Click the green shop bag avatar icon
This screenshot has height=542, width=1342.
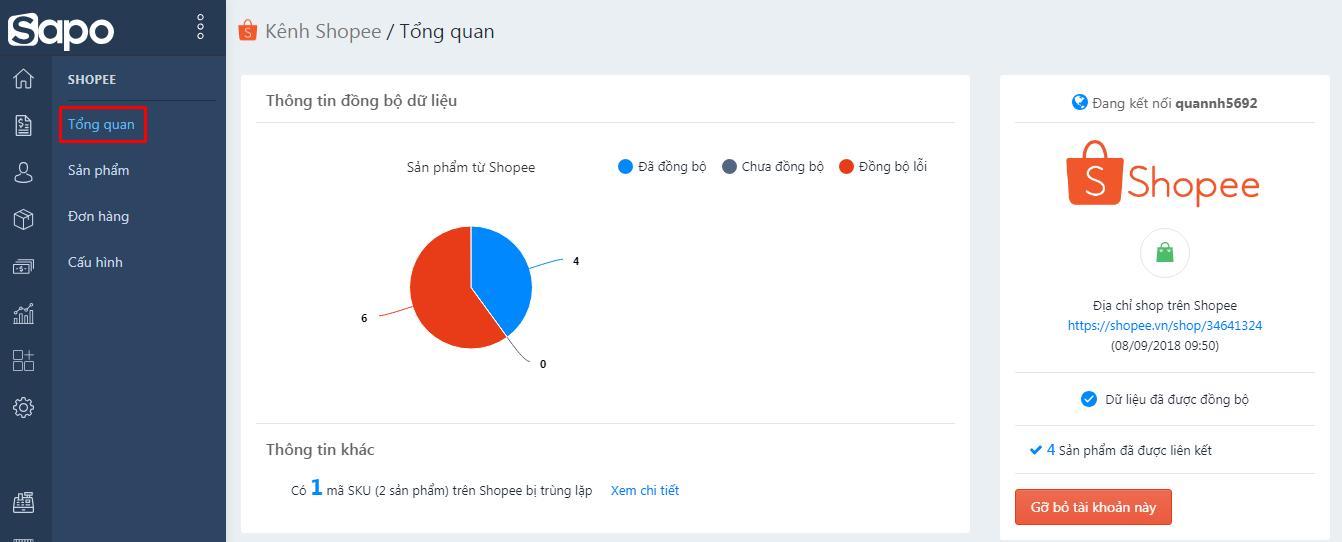(1164, 253)
